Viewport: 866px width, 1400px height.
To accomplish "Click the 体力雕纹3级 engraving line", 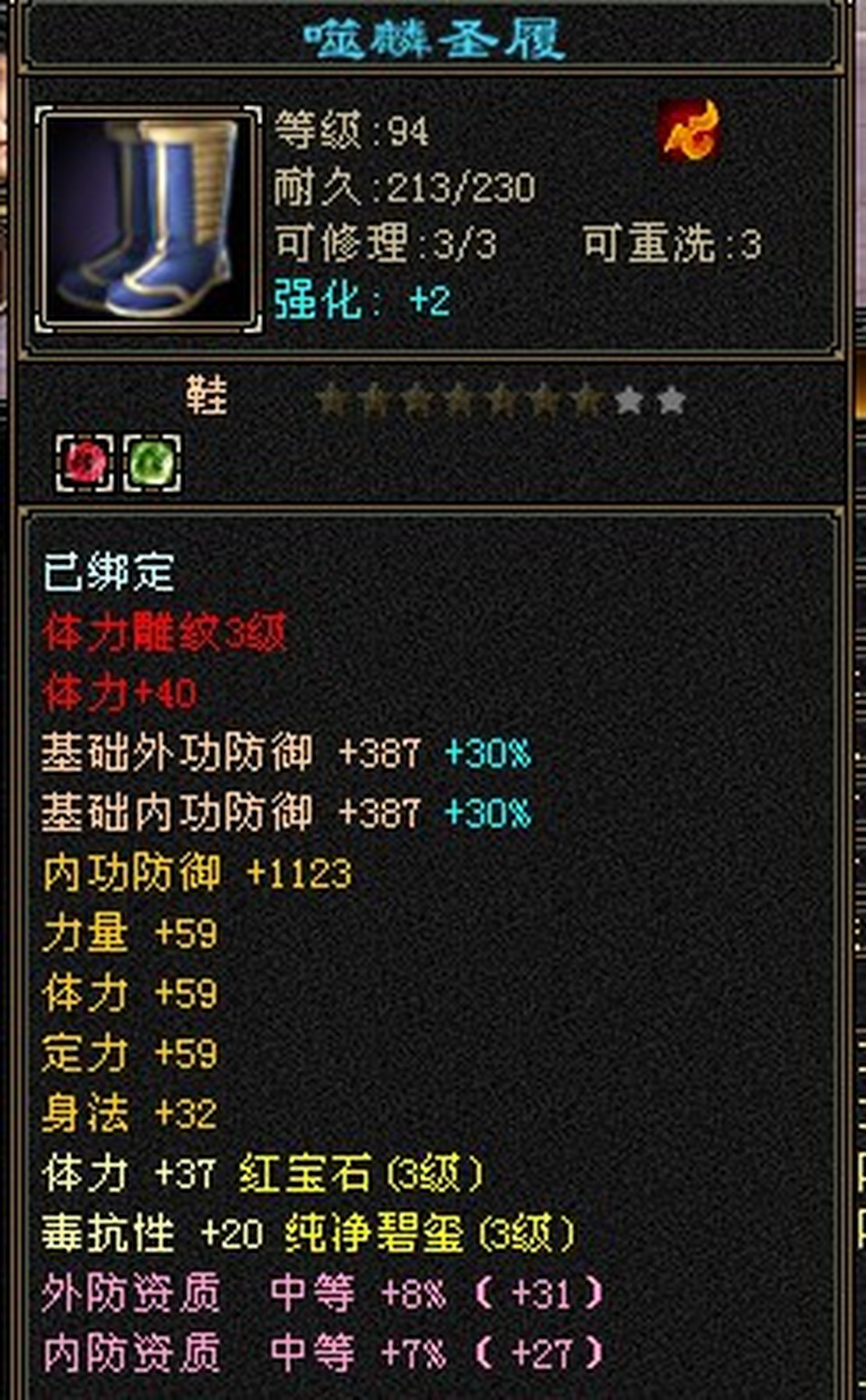I will tap(165, 633).
